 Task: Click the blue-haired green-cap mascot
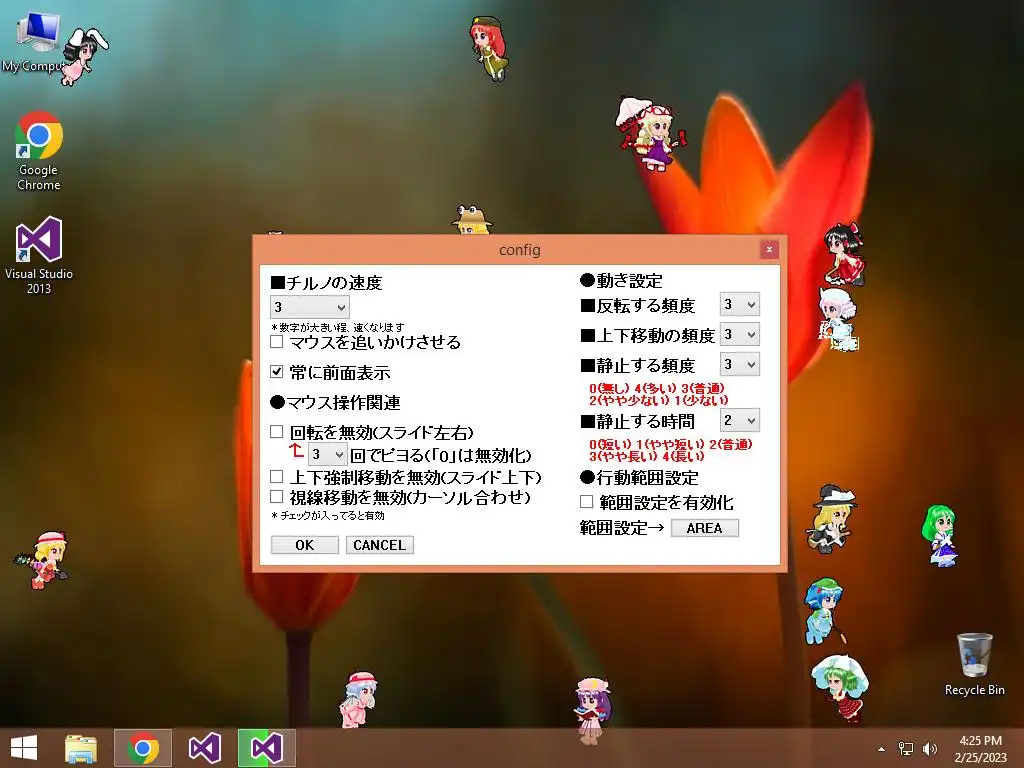coord(825,611)
